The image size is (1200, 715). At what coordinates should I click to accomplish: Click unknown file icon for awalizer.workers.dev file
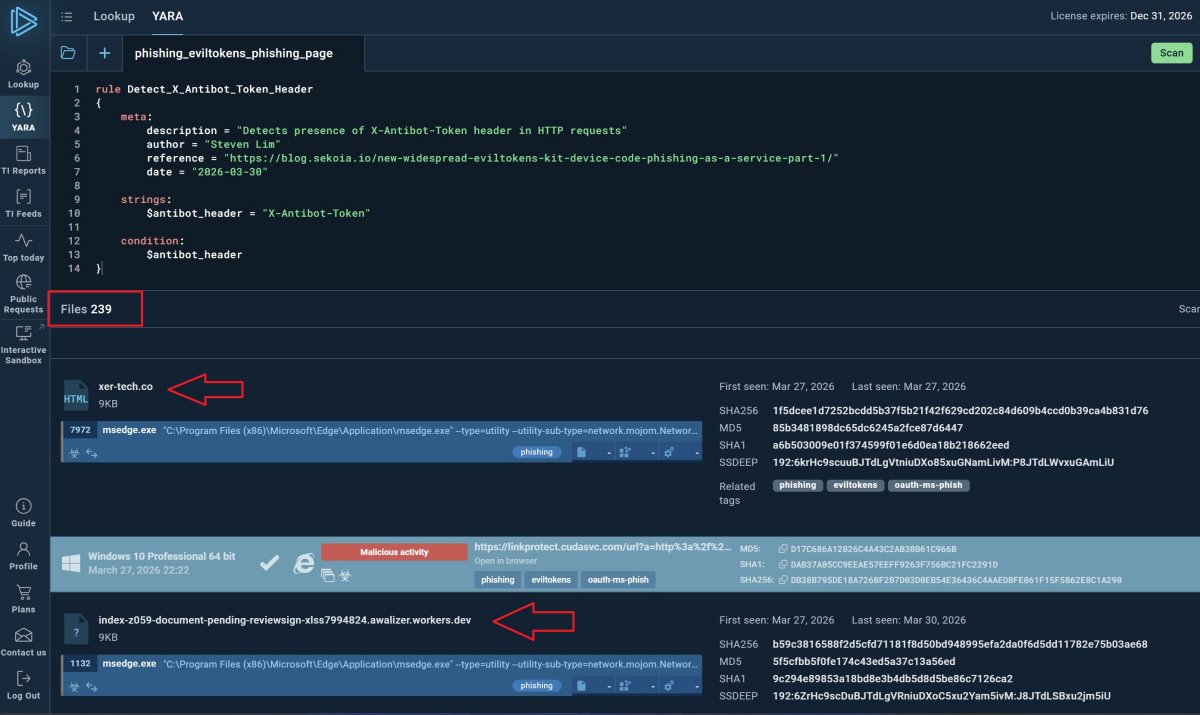[77, 629]
